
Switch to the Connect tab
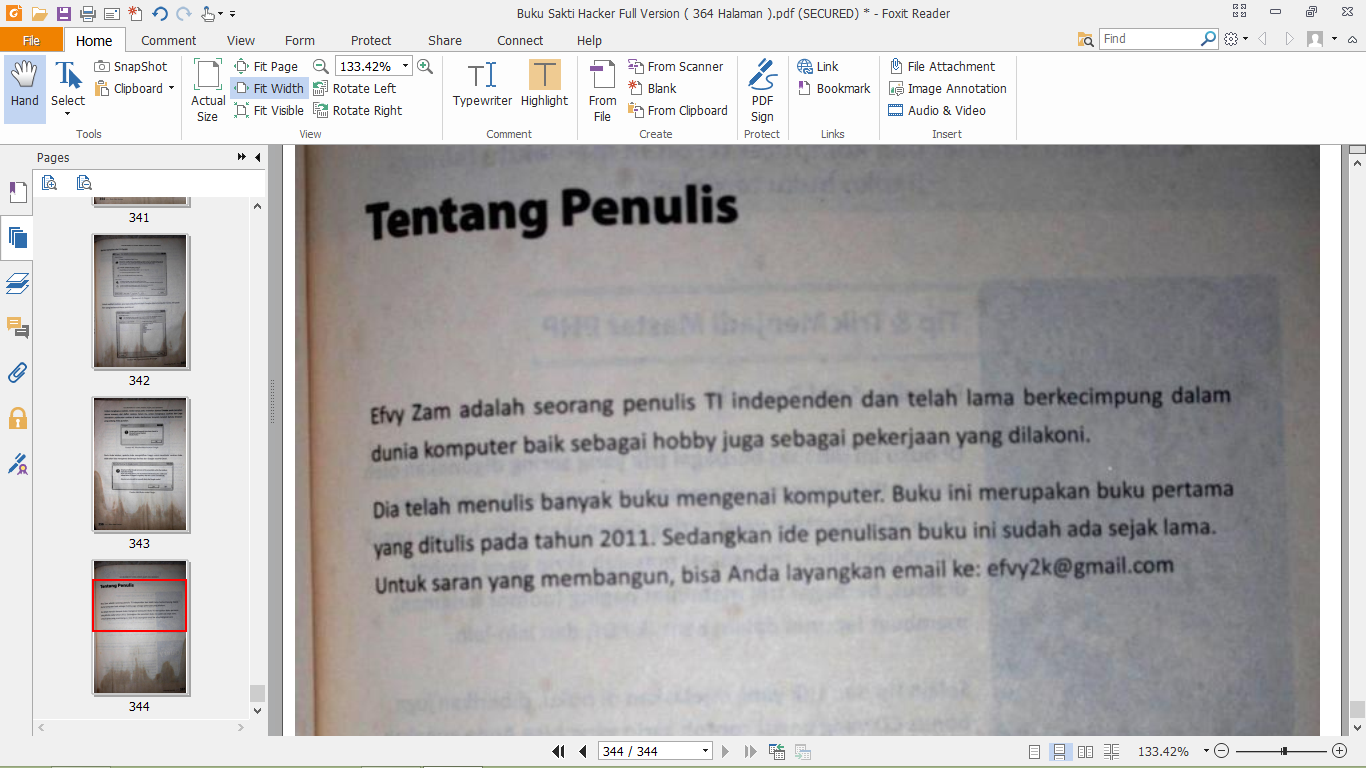point(520,40)
